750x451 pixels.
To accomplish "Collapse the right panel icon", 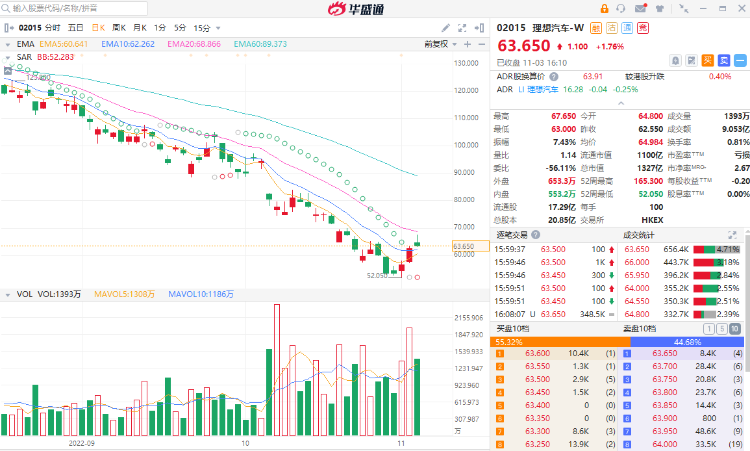I will coord(479,28).
